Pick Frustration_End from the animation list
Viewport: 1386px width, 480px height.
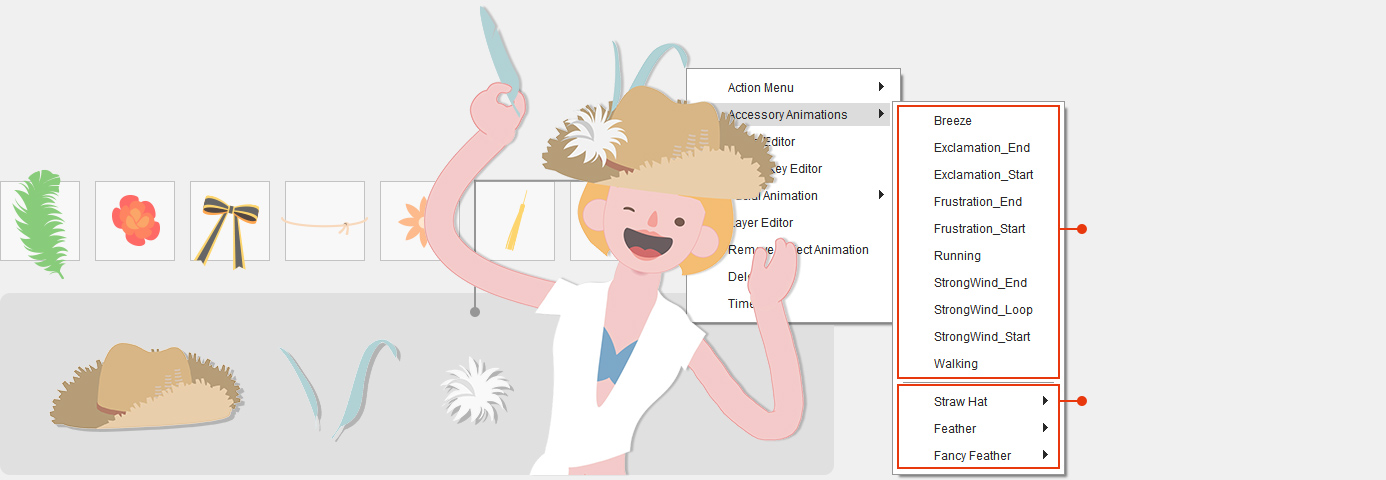click(979, 202)
